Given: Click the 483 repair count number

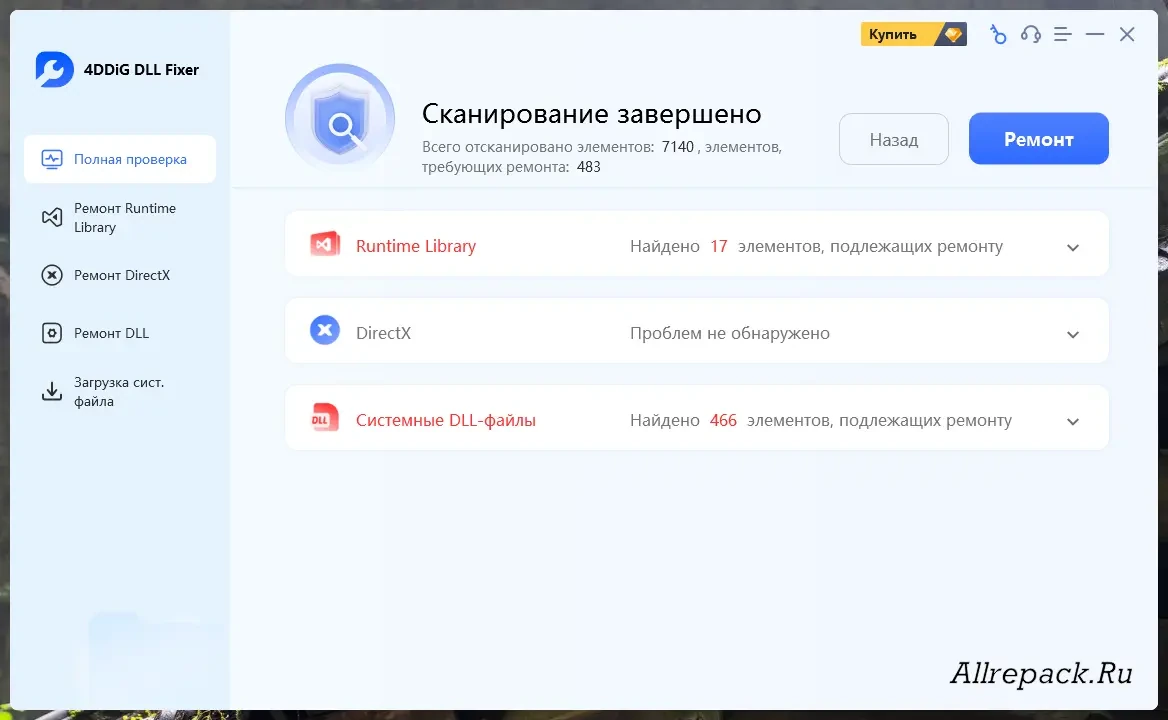Looking at the screenshot, I should 588,167.
